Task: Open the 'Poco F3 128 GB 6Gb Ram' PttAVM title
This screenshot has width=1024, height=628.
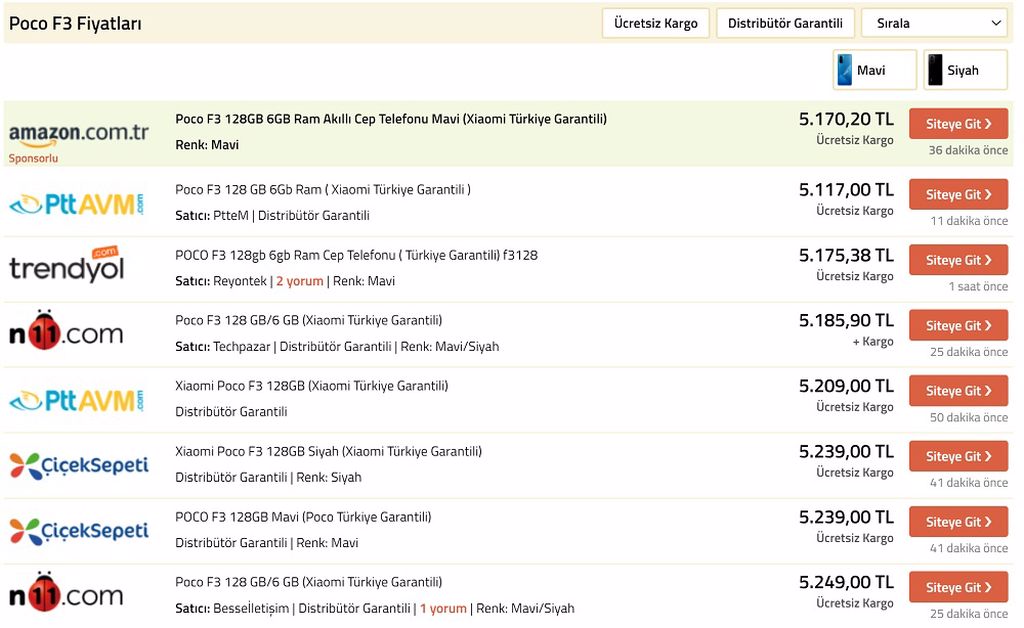Action: click(323, 190)
